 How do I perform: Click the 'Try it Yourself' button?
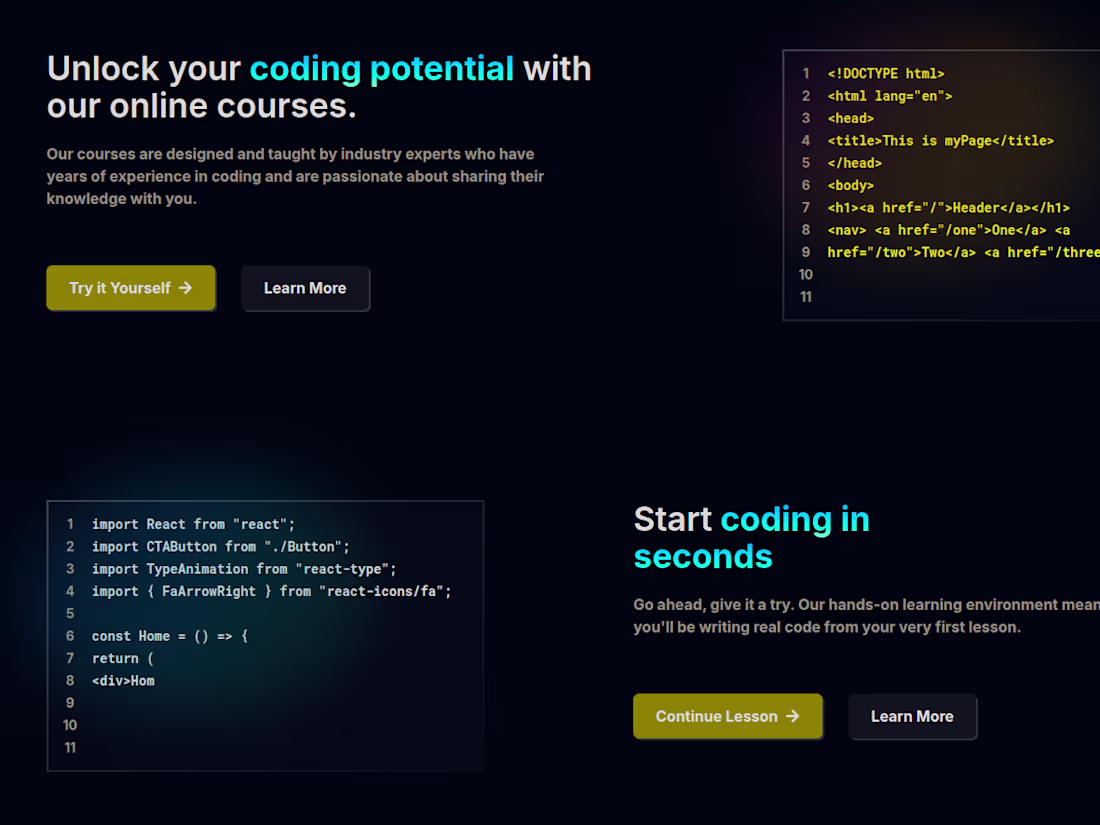click(130, 287)
